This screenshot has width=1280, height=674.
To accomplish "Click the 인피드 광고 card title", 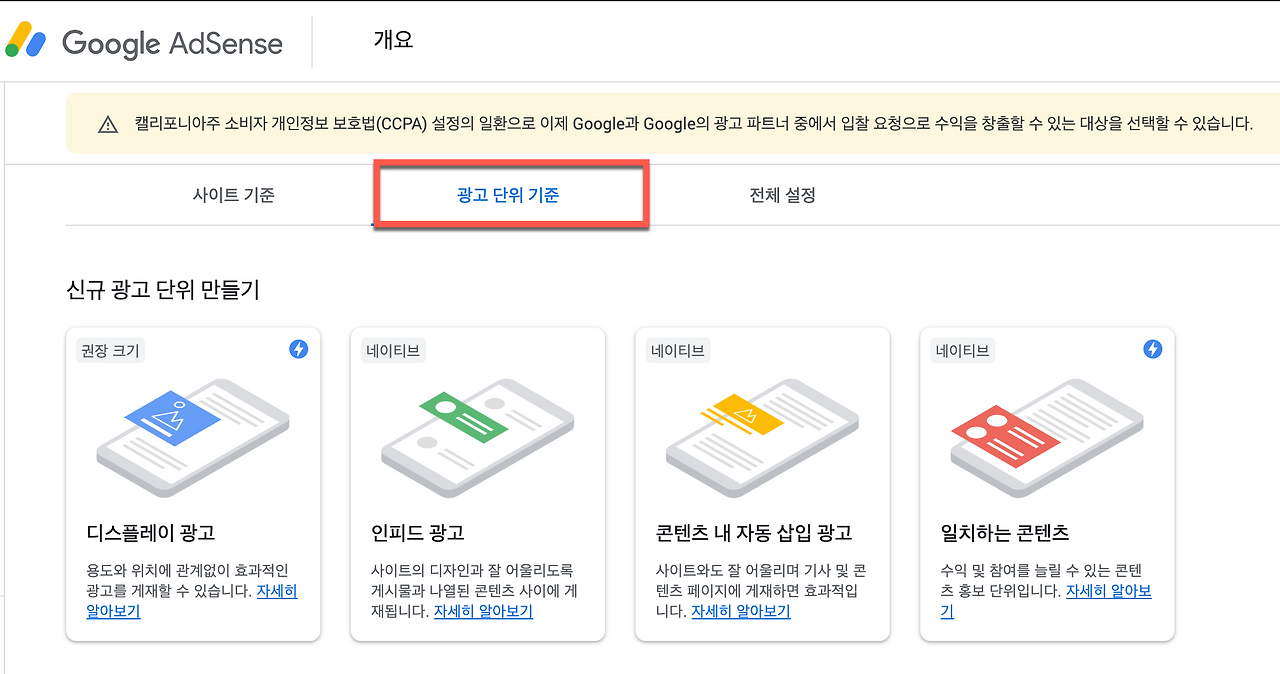I will click(x=418, y=533).
